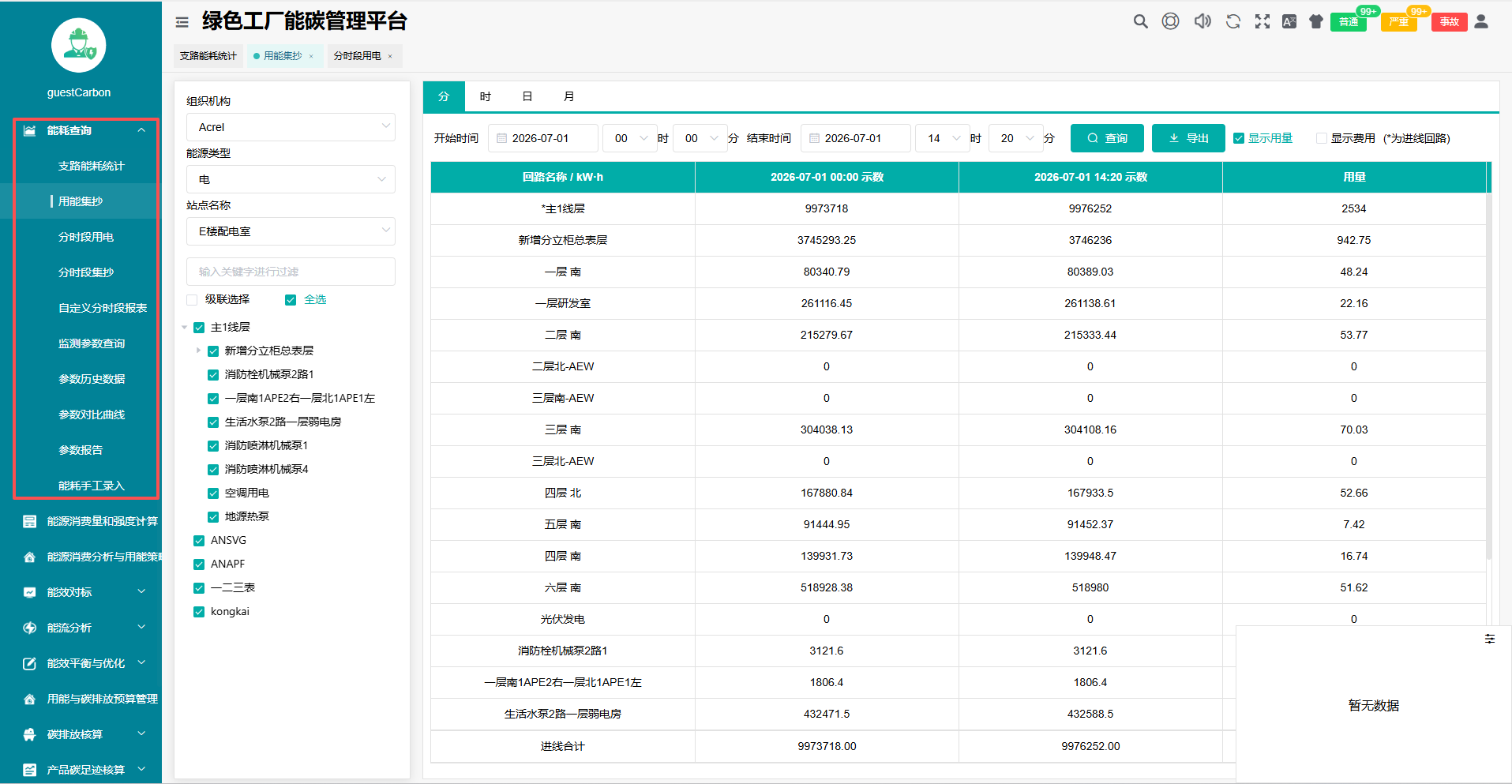Click the refresh icon in the header
1512x784 pixels.
coord(1233,21)
